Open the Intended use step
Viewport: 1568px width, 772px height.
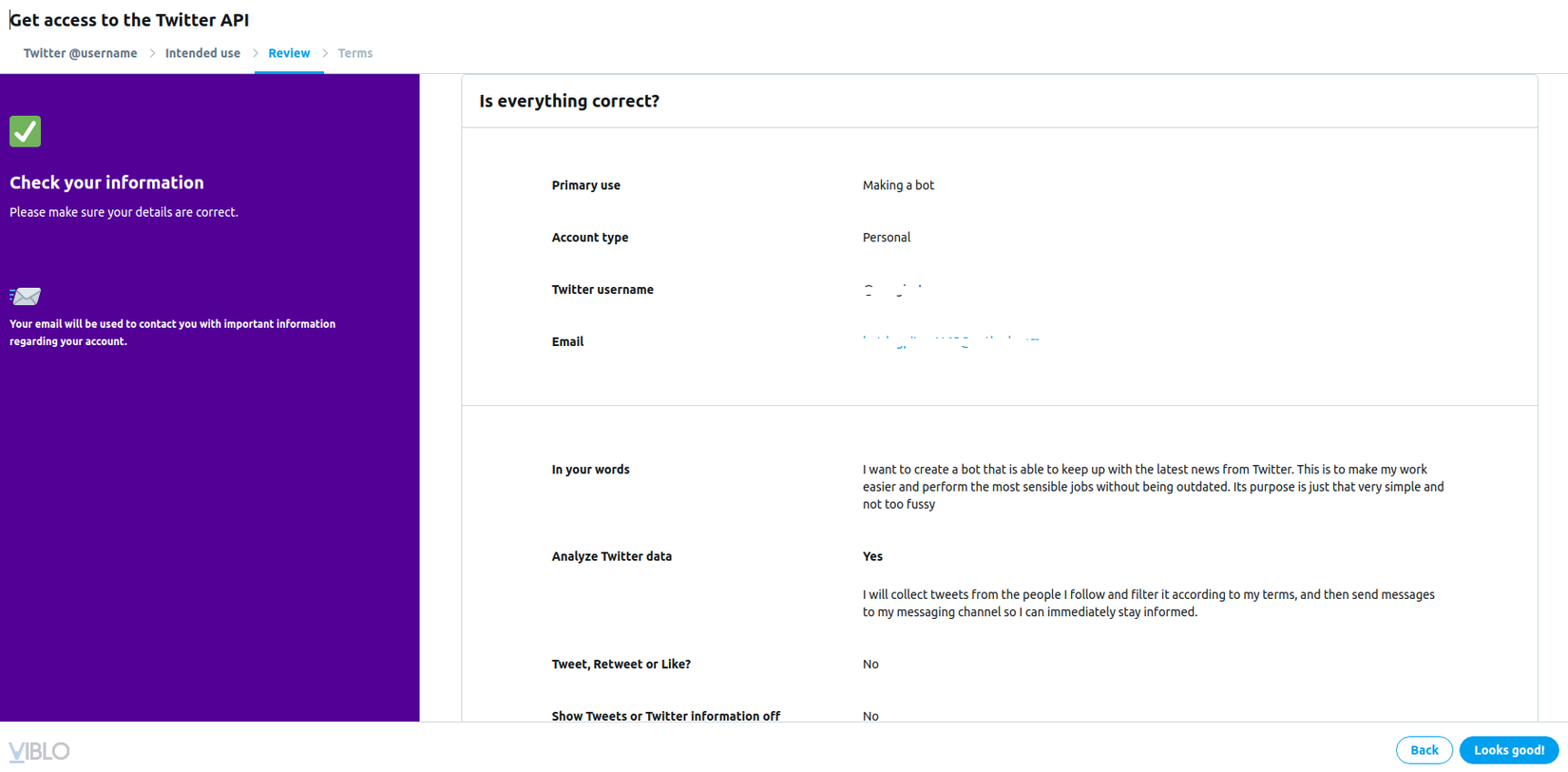[x=202, y=53]
